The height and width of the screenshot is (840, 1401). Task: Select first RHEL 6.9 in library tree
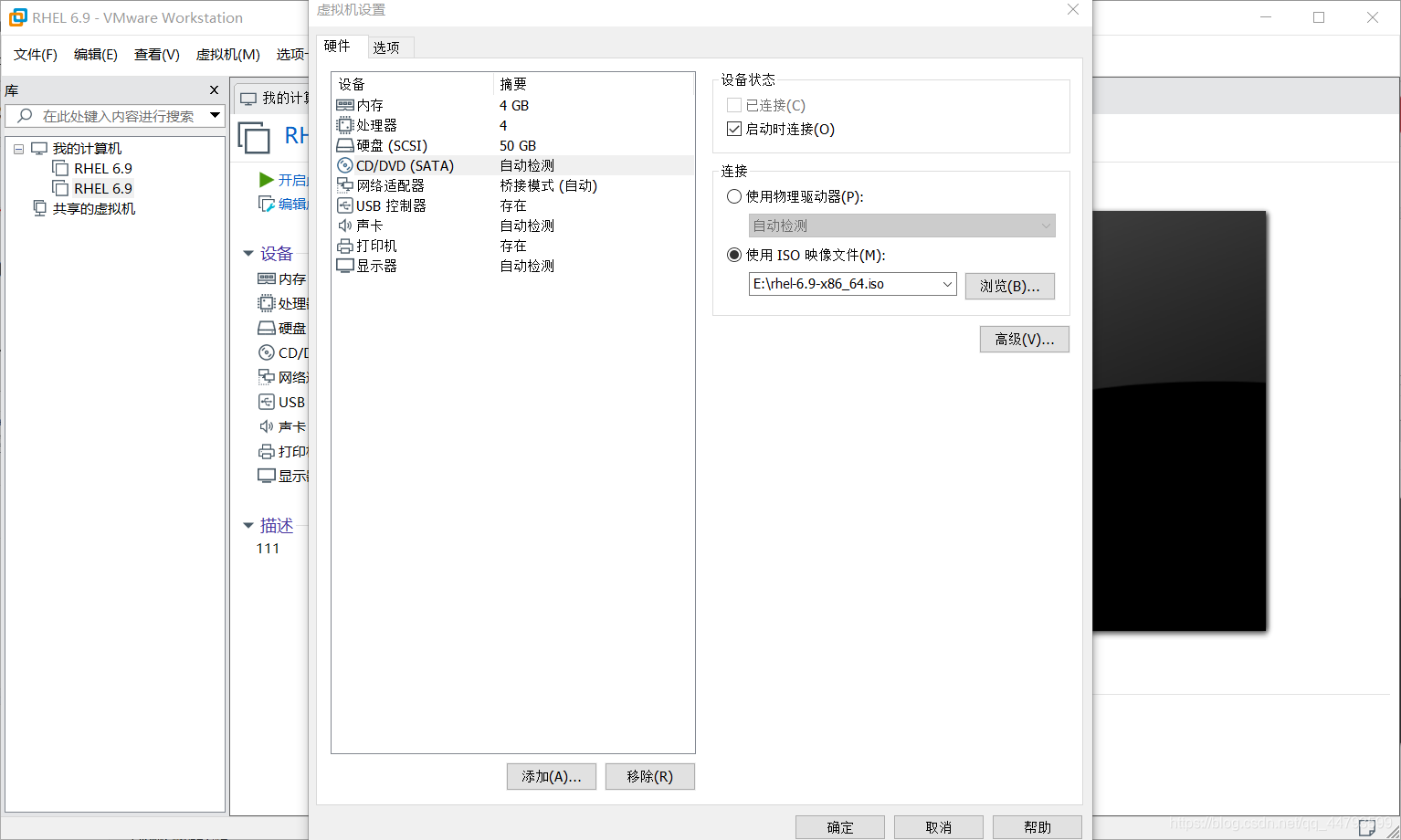point(103,168)
